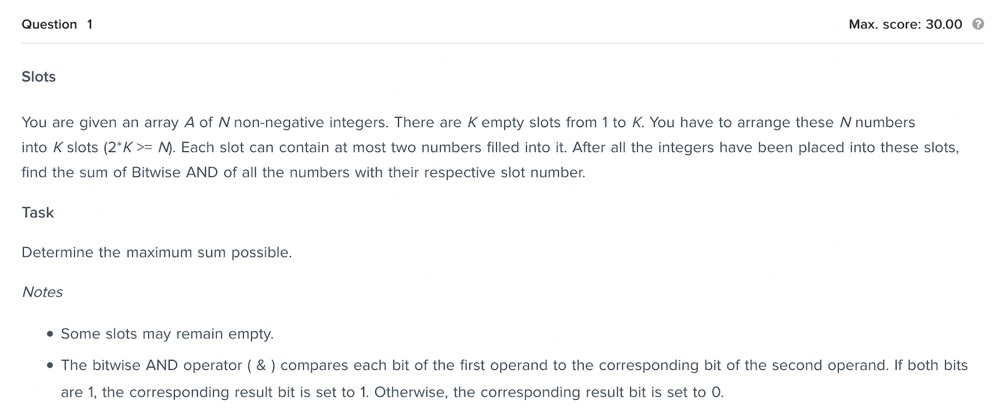The image size is (1000, 416).
Task: Click the horizontal divider line under the Question header
Action: [503, 43]
